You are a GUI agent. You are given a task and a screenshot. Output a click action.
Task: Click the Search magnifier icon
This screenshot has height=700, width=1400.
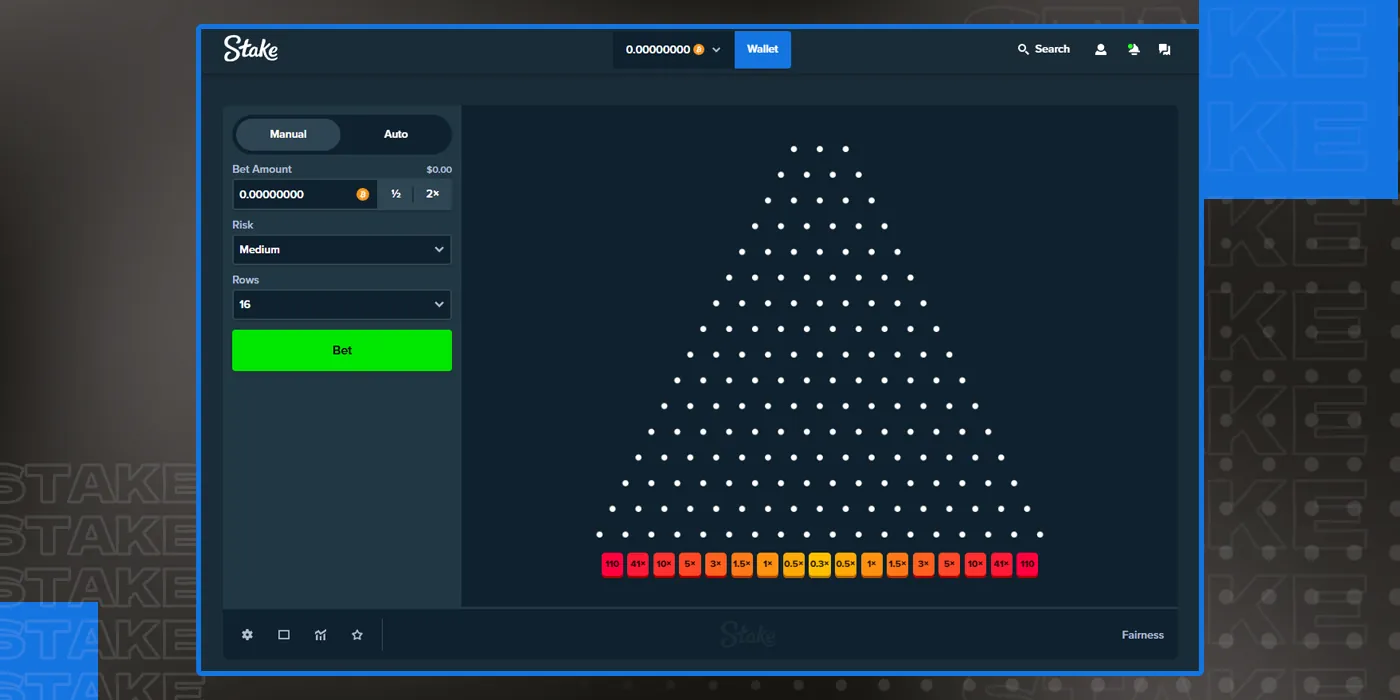[x=1023, y=49]
